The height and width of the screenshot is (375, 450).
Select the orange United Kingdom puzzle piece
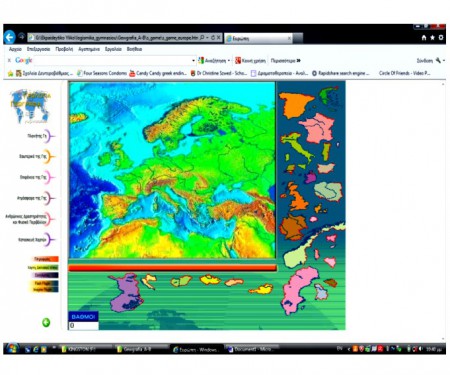coord(296,197)
